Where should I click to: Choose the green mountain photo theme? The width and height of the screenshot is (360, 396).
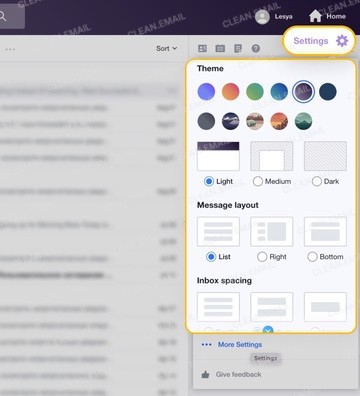[x=303, y=121]
